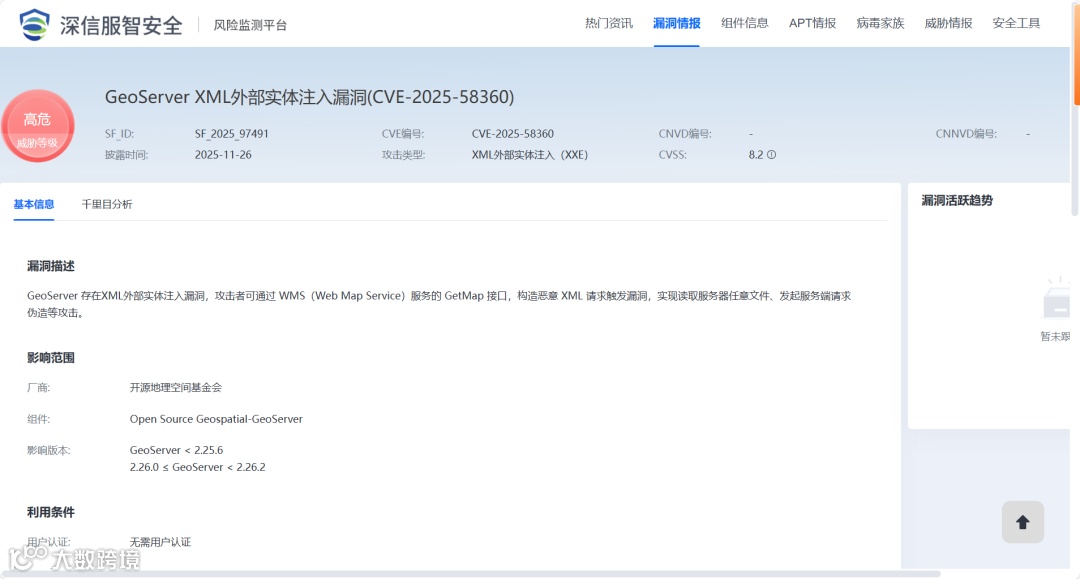Go to 组件信息 in top navigation
The image size is (1080, 579).
[x=745, y=23]
